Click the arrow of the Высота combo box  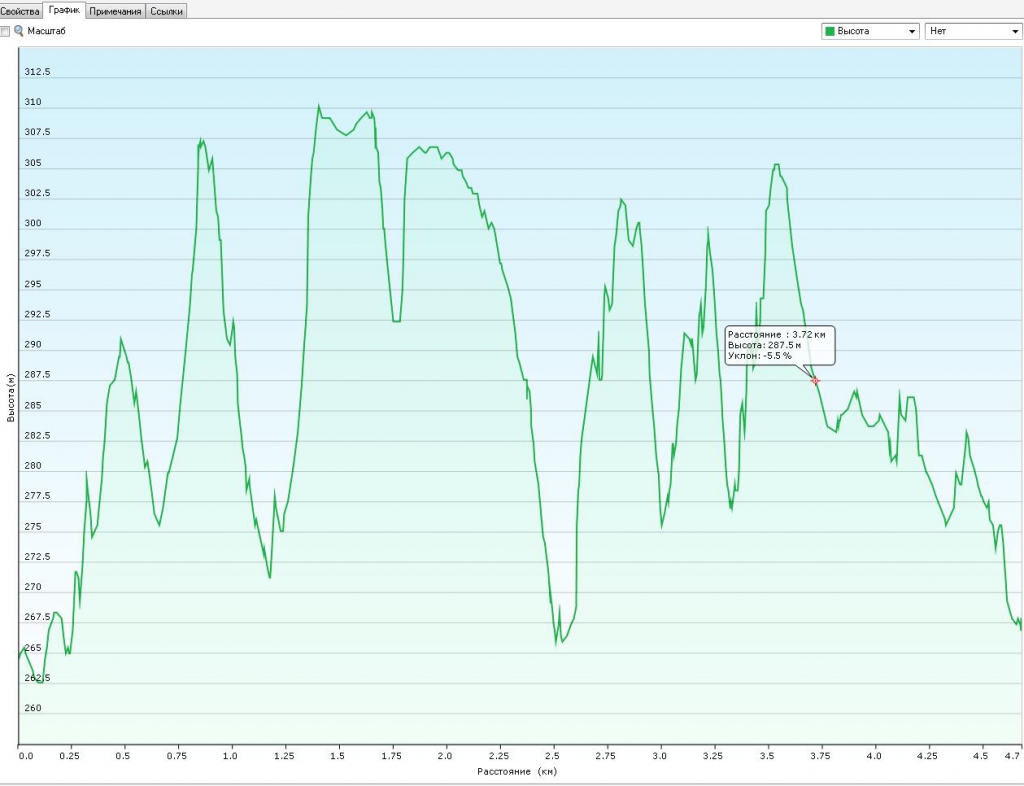[912, 32]
